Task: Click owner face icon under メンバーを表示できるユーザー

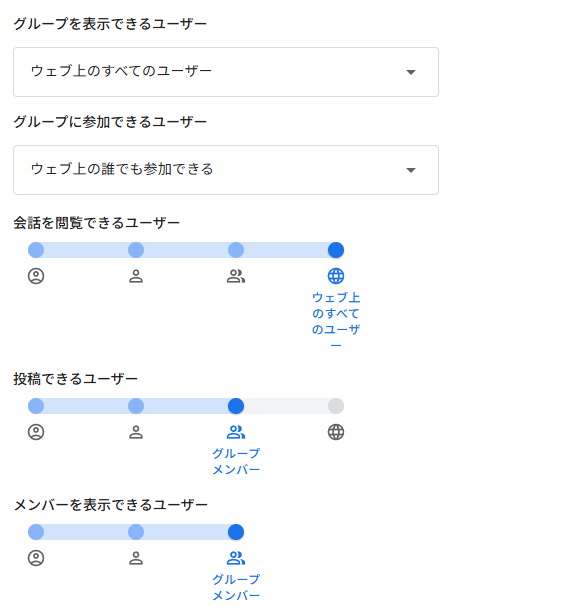Action: click(36, 558)
